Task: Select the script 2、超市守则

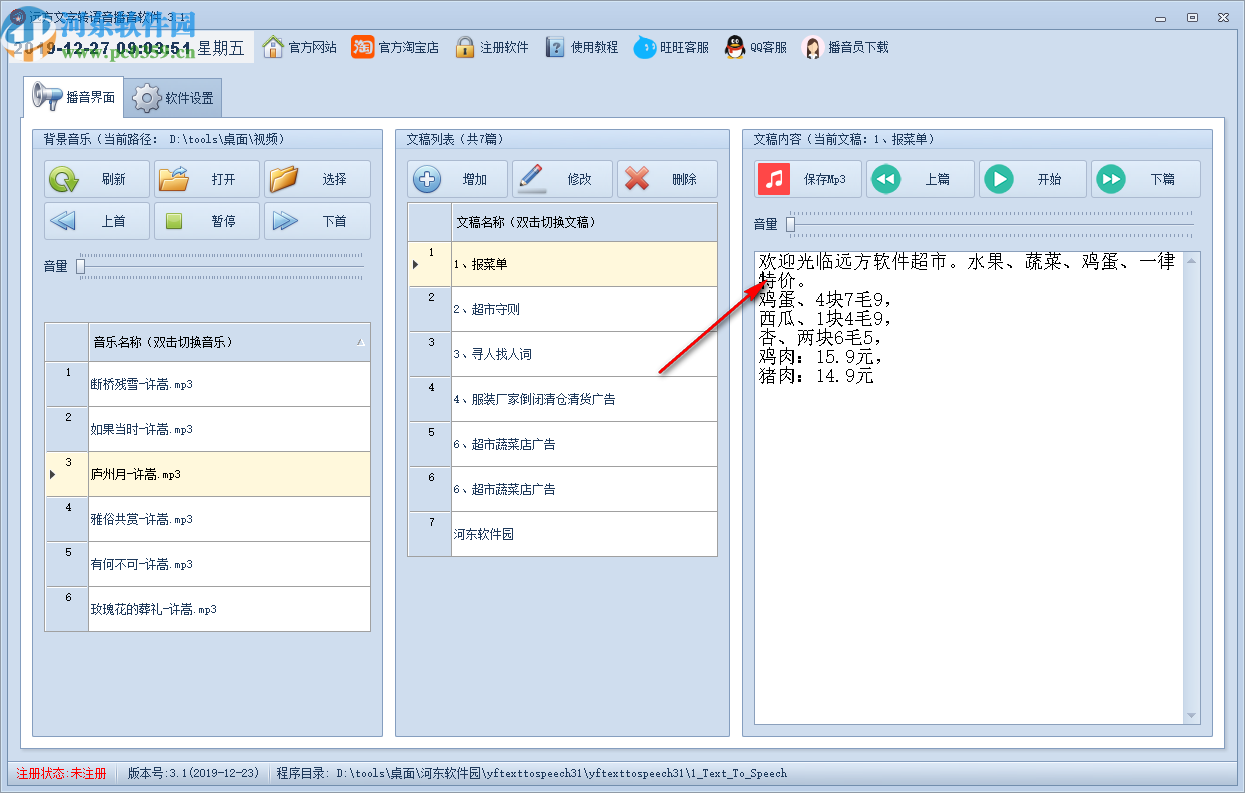Action: pyautogui.click(x=584, y=309)
